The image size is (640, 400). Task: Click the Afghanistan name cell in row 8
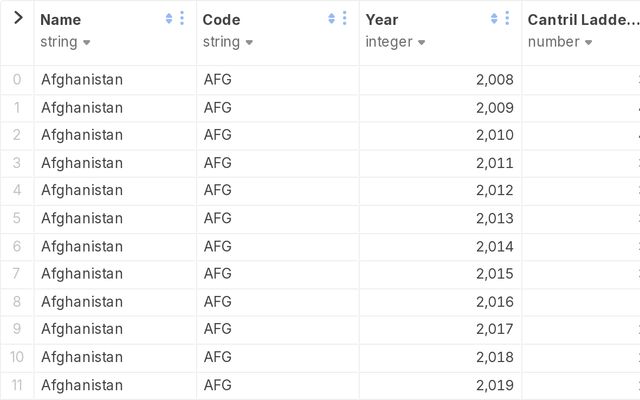82,301
